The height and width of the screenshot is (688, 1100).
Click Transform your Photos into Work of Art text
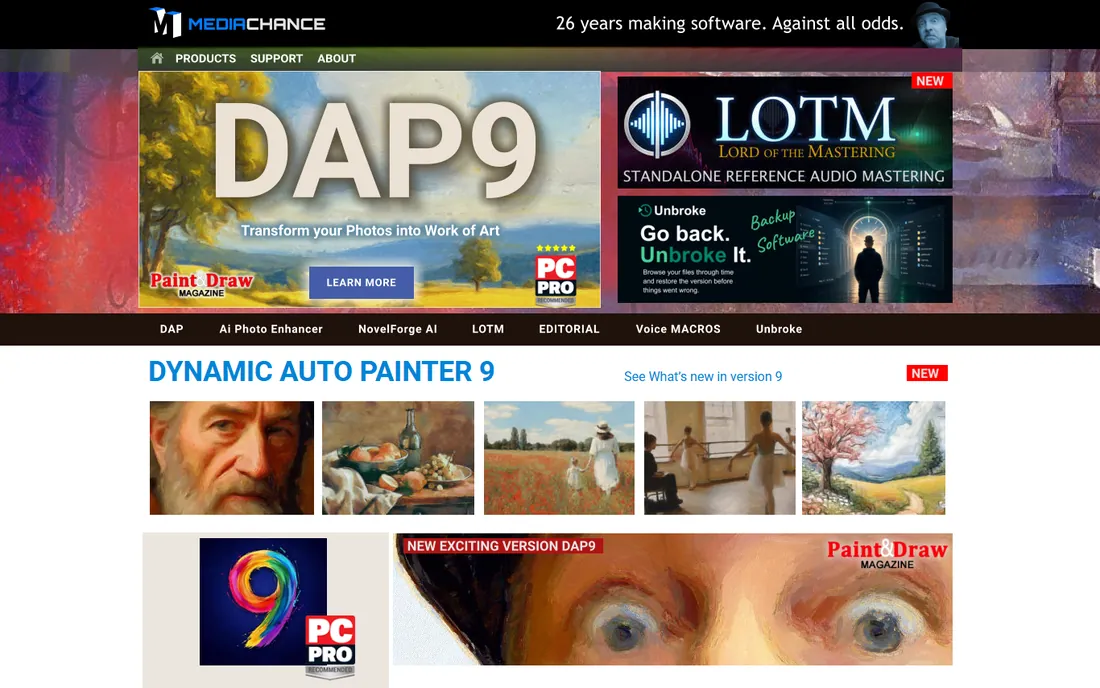click(x=370, y=230)
